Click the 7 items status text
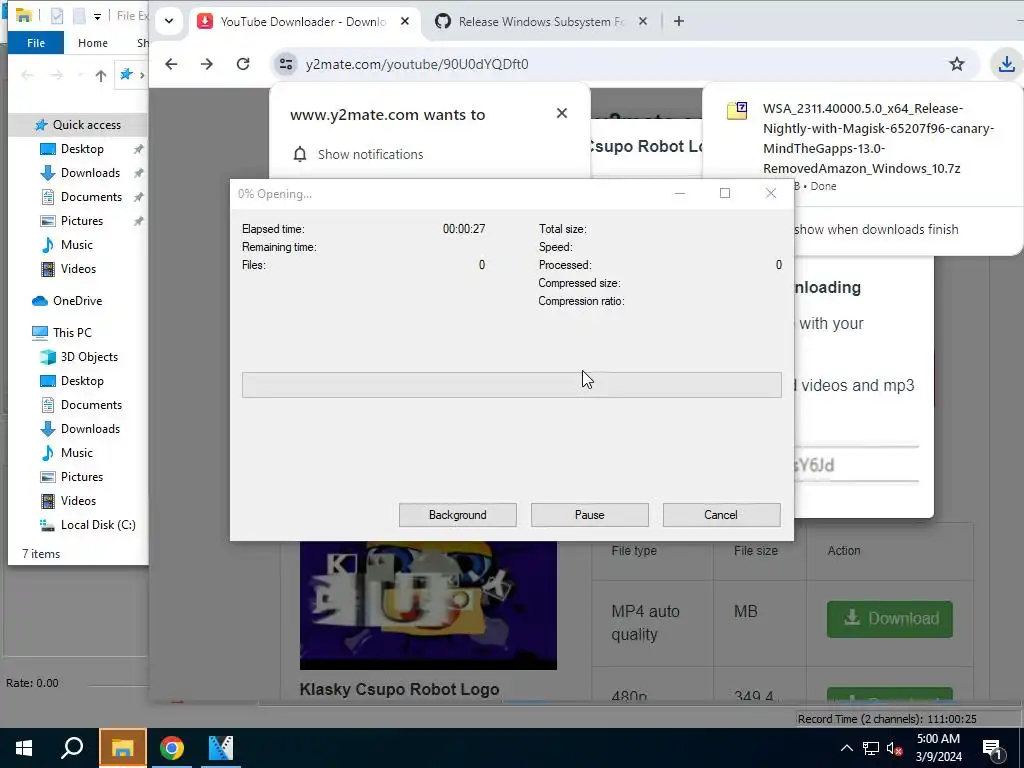Viewport: 1024px width, 768px height. 41,554
